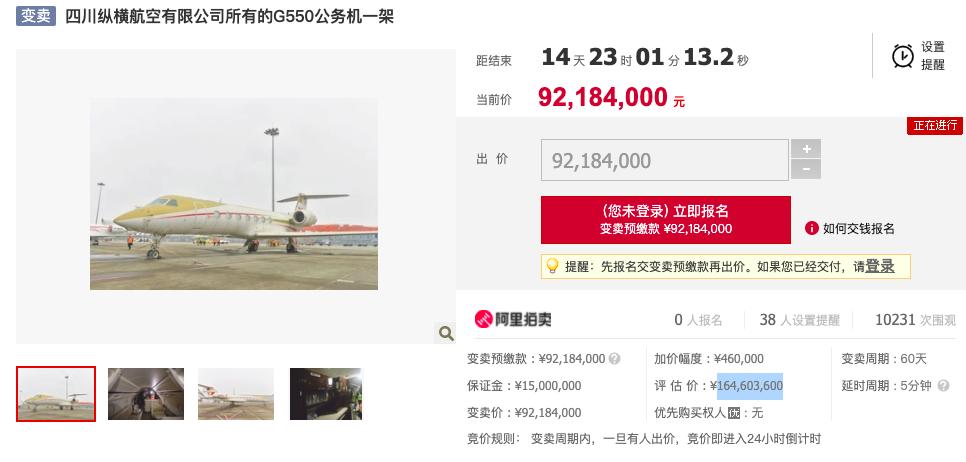Screen dimensions: 966x462
Task: Click the question mark next to 延时周期
Action: pyautogui.click(x=943, y=386)
